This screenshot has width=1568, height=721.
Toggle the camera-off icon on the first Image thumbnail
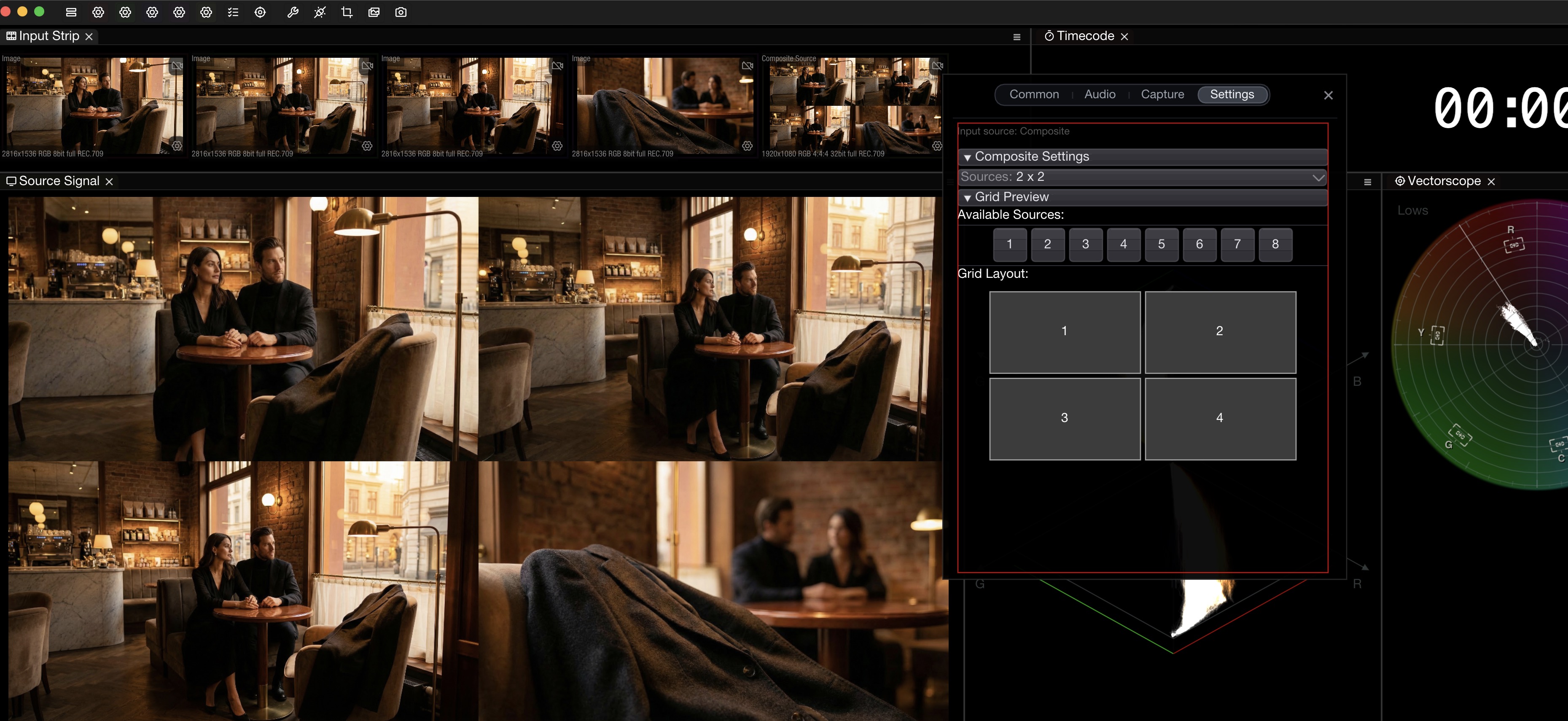(x=177, y=66)
